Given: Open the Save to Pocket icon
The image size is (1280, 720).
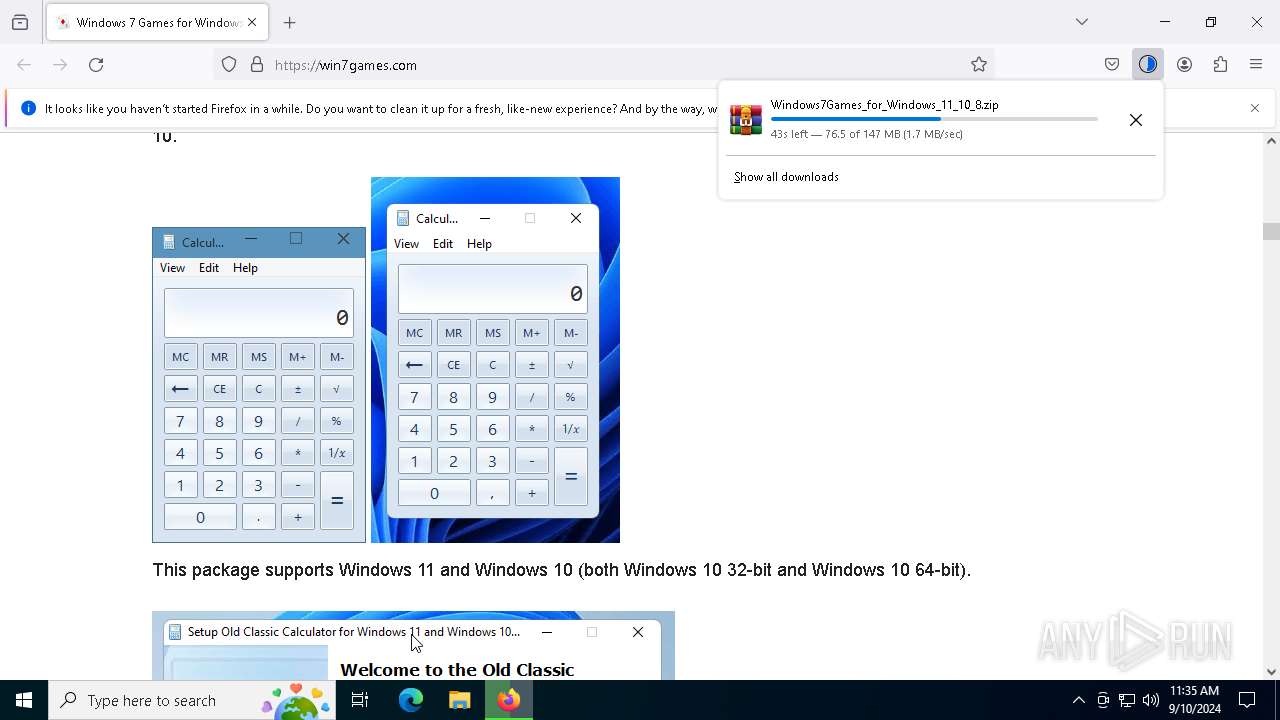Looking at the screenshot, I should 1112,65.
